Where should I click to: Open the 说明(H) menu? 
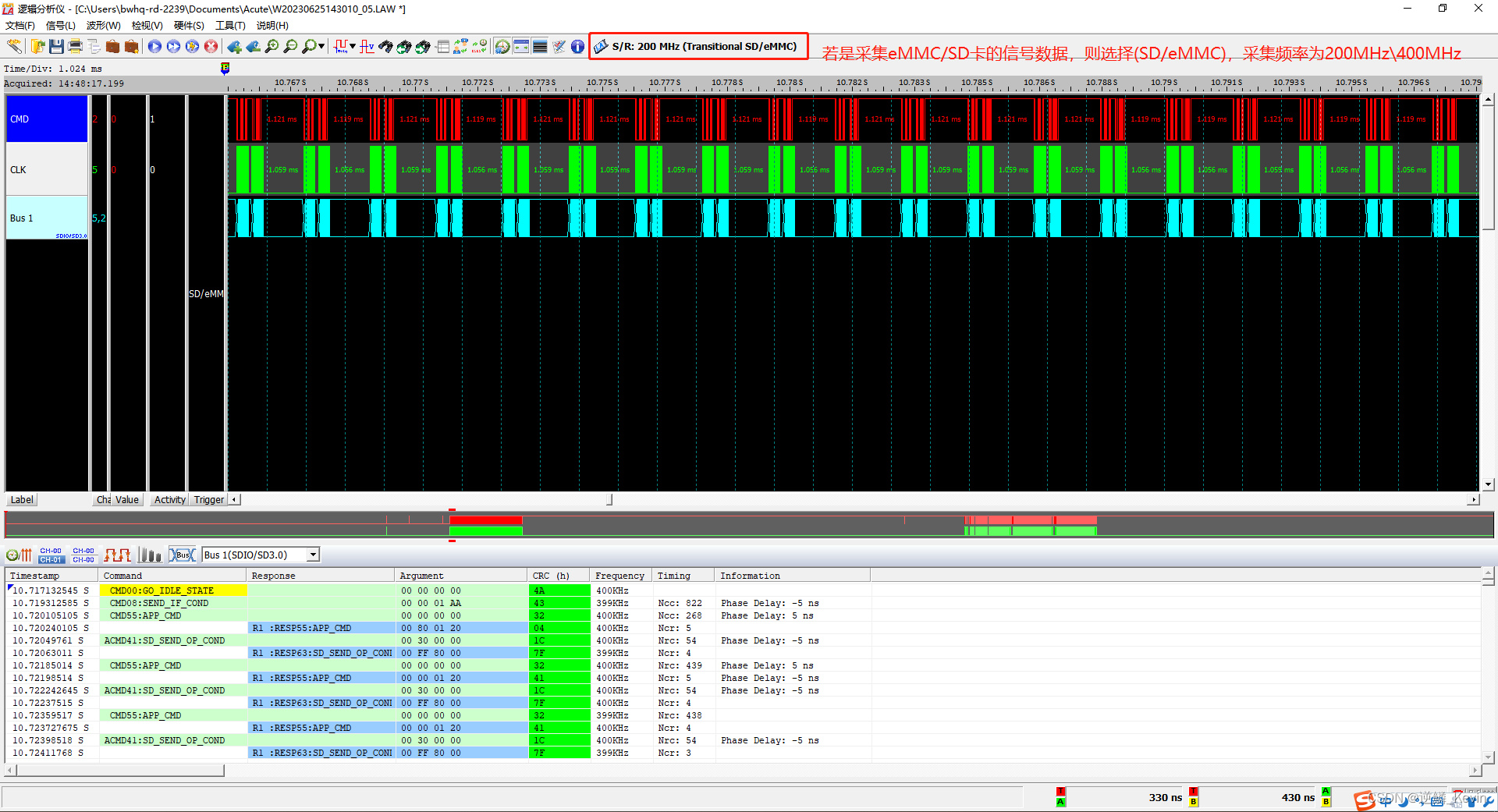(x=272, y=26)
